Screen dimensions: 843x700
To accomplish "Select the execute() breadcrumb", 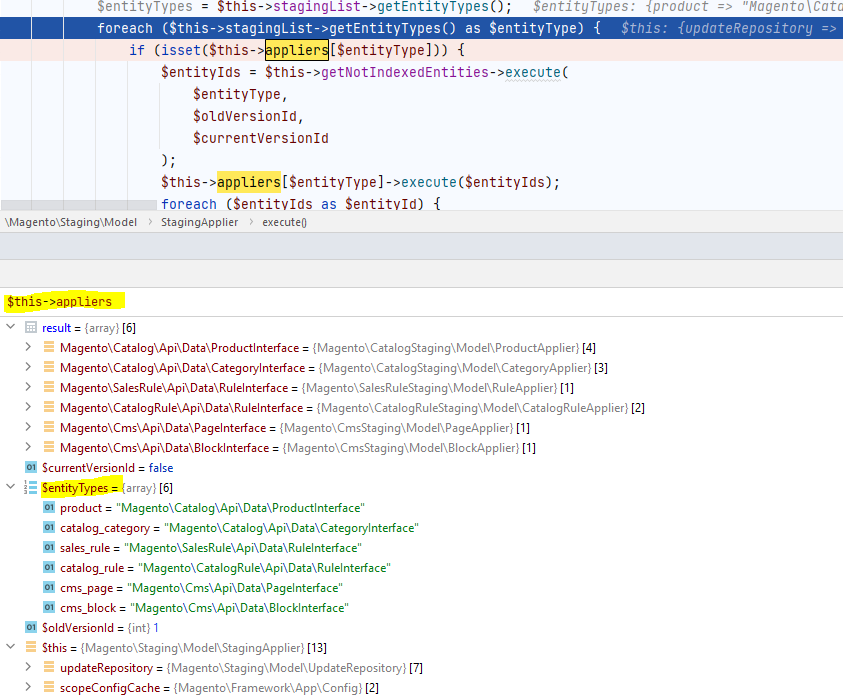I will point(284,222).
